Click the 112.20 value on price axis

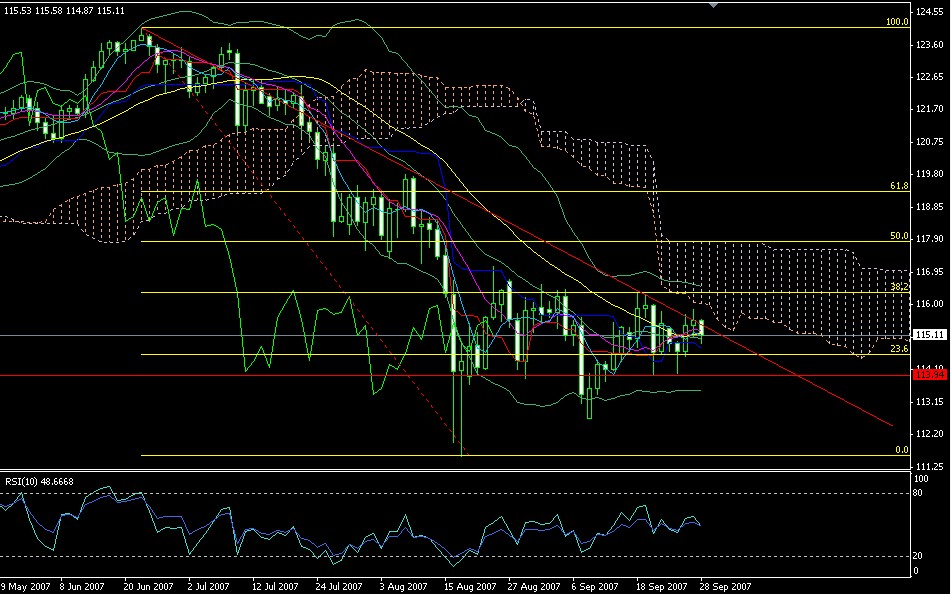click(930, 434)
